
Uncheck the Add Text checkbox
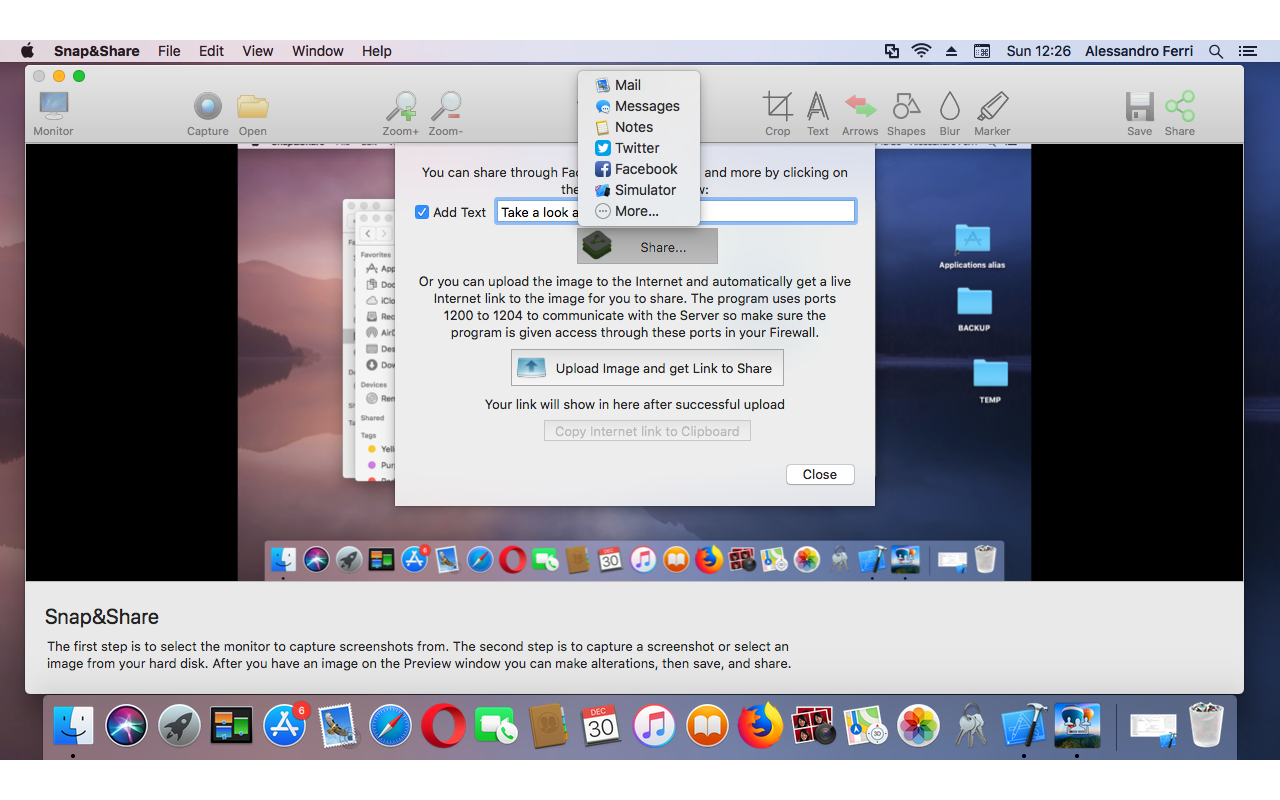(422, 212)
